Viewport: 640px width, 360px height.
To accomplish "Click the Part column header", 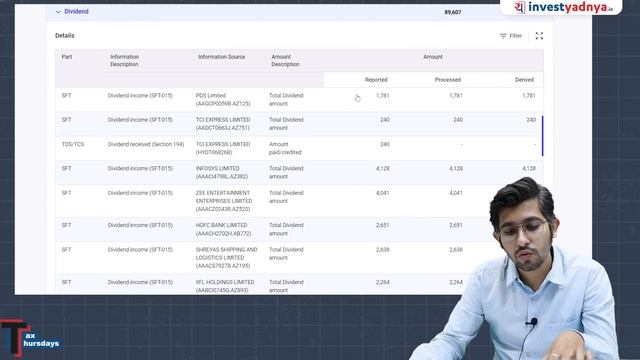I will click(x=67, y=57).
